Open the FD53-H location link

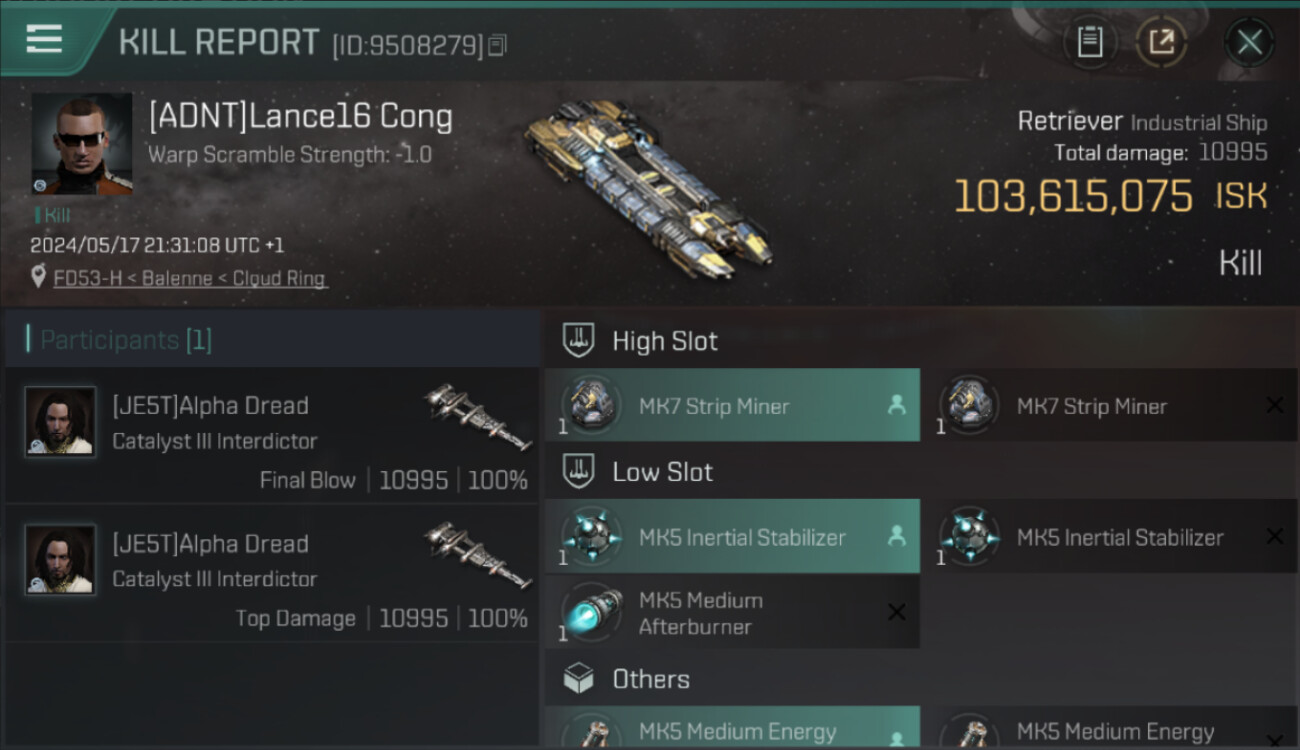point(190,278)
